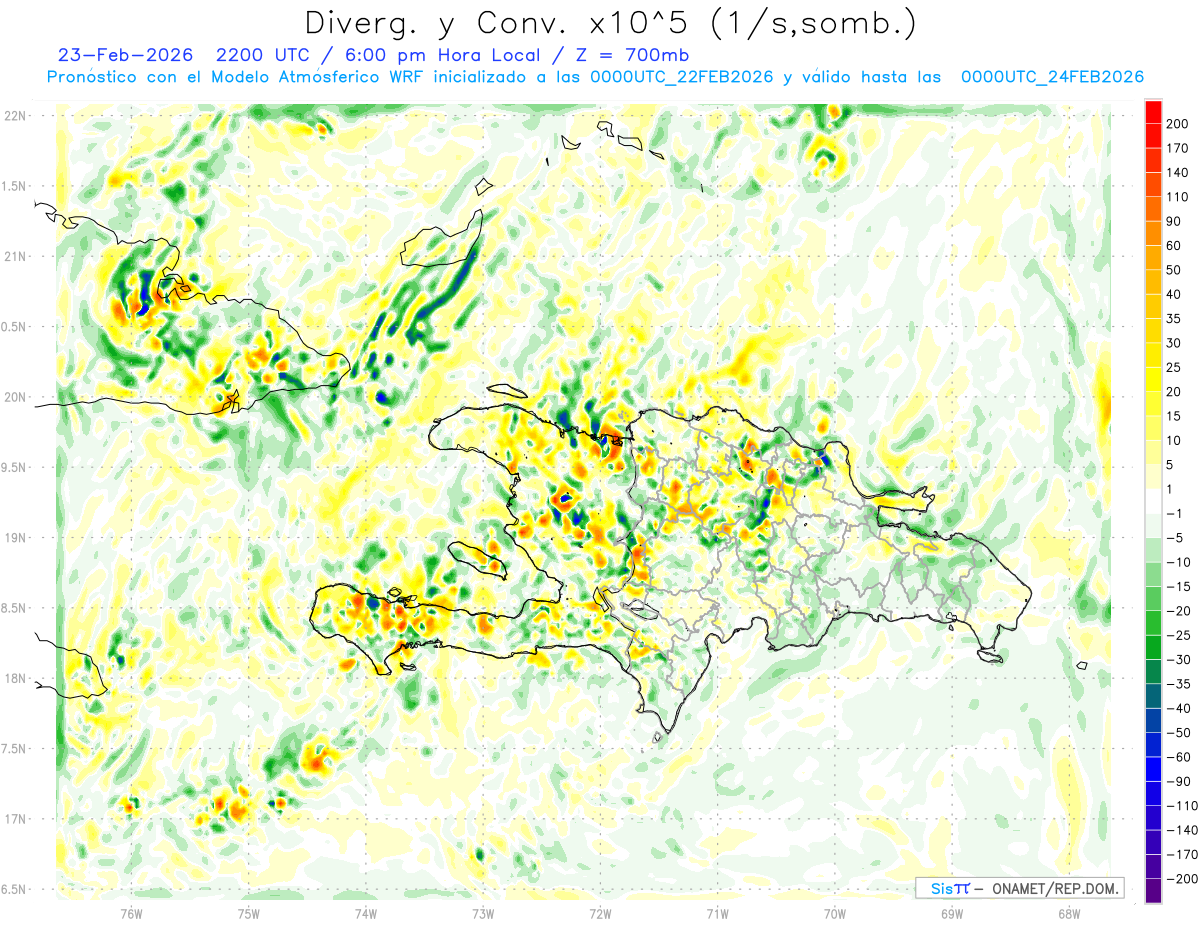Pick the purple swatch below the -200 label
1200x927 pixels.
(1153, 891)
